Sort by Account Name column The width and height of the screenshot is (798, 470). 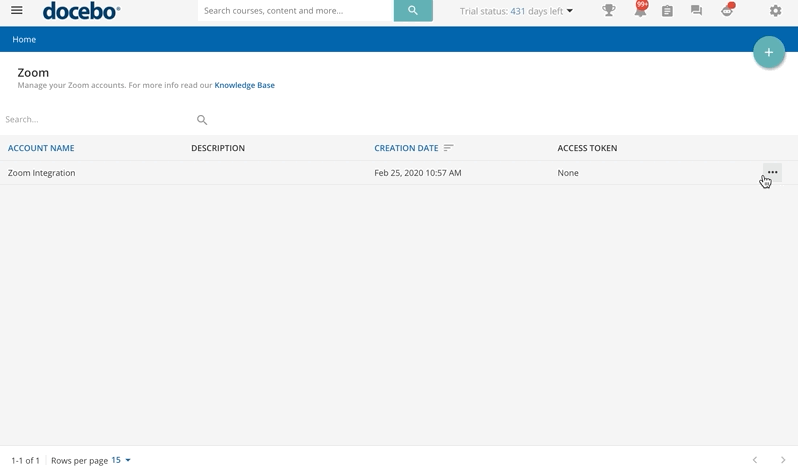coord(41,148)
